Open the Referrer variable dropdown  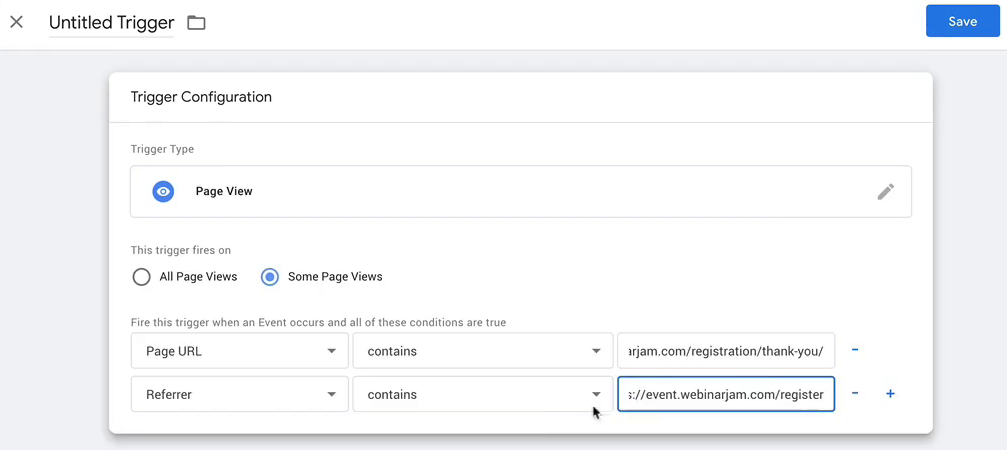pos(240,394)
